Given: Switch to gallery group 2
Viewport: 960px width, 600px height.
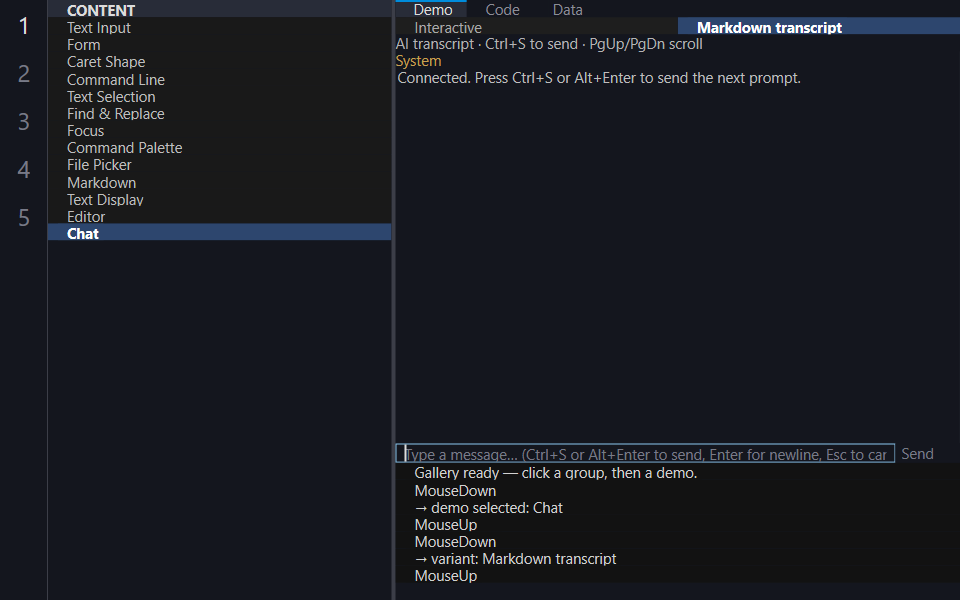Looking at the screenshot, I should coord(23,73).
